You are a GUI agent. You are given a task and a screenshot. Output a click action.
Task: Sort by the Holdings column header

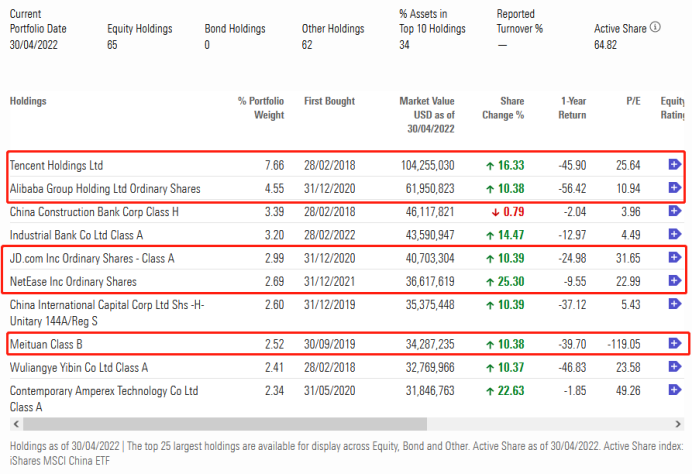point(28,101)
